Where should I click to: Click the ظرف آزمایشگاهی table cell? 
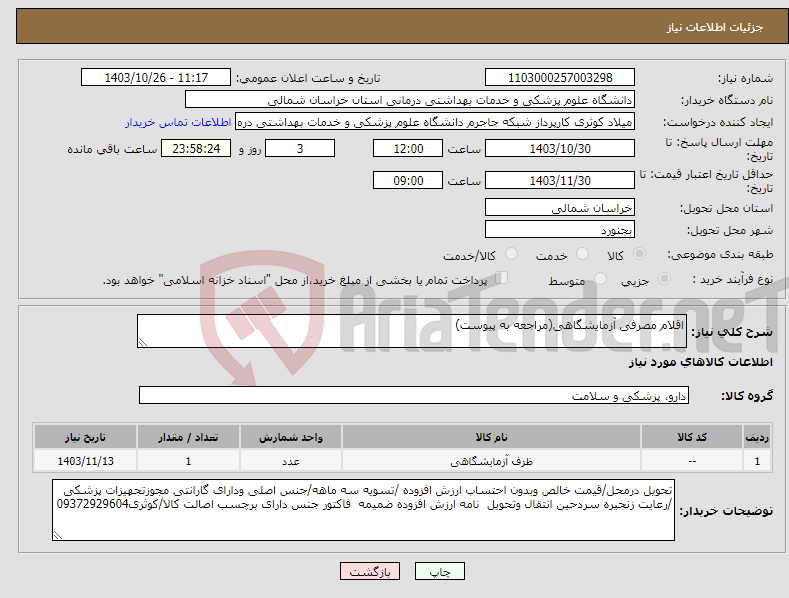[491, 461]
